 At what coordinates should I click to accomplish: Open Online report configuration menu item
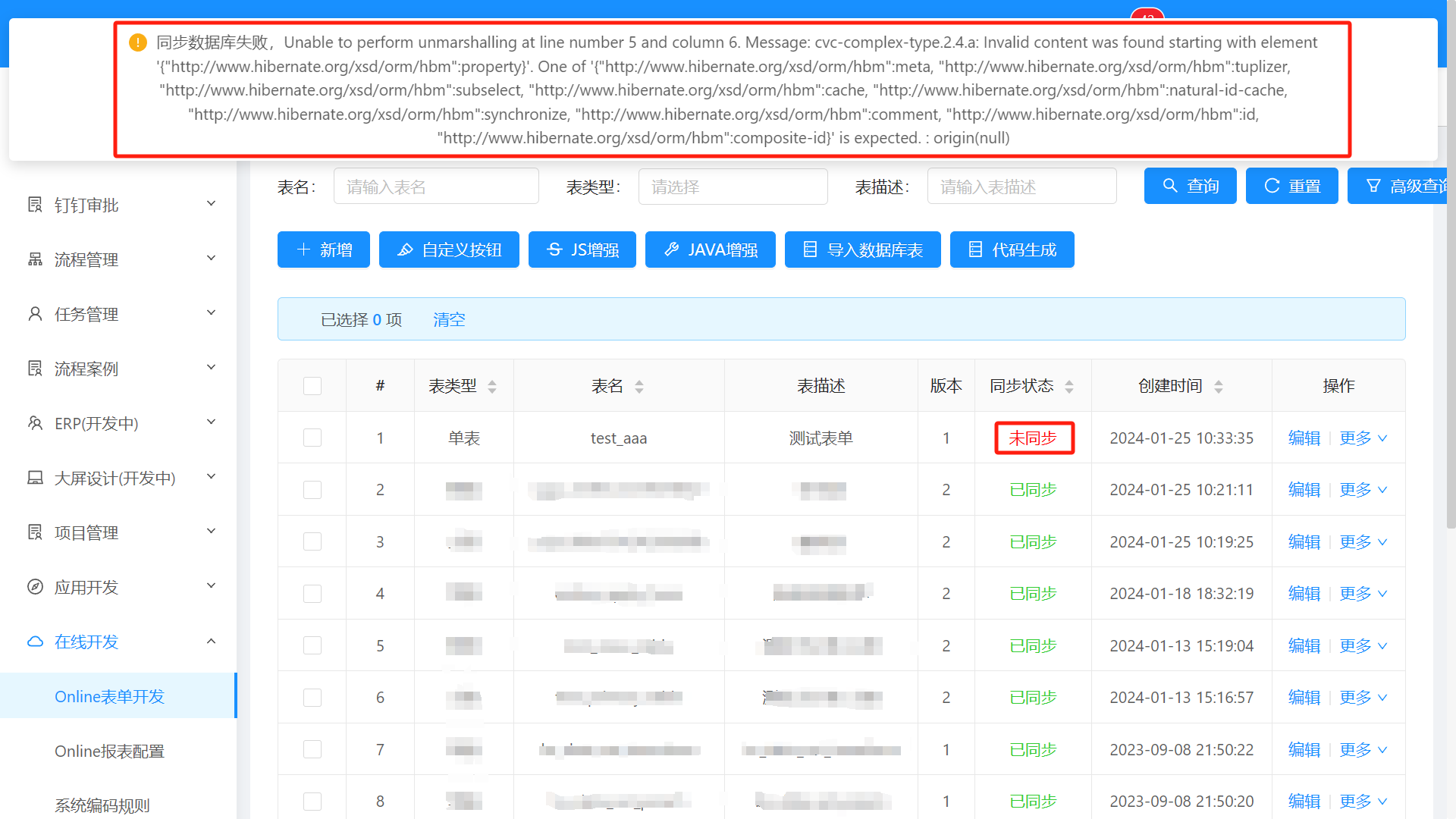point(109,751)
